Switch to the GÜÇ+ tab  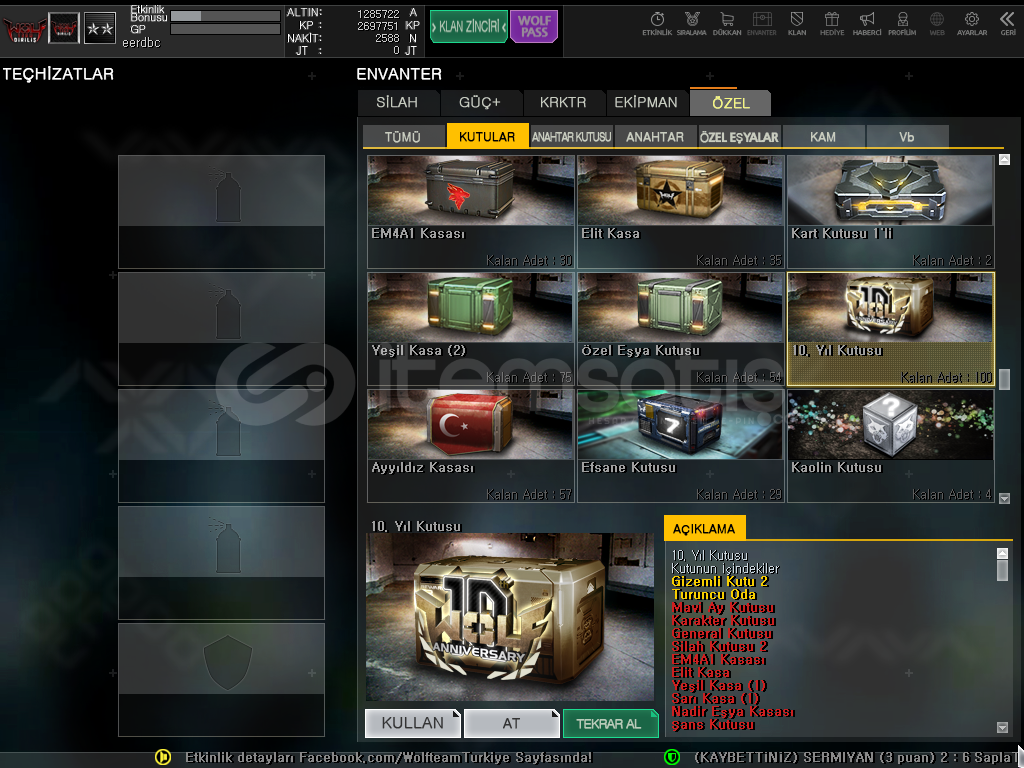tap(480, 103)
